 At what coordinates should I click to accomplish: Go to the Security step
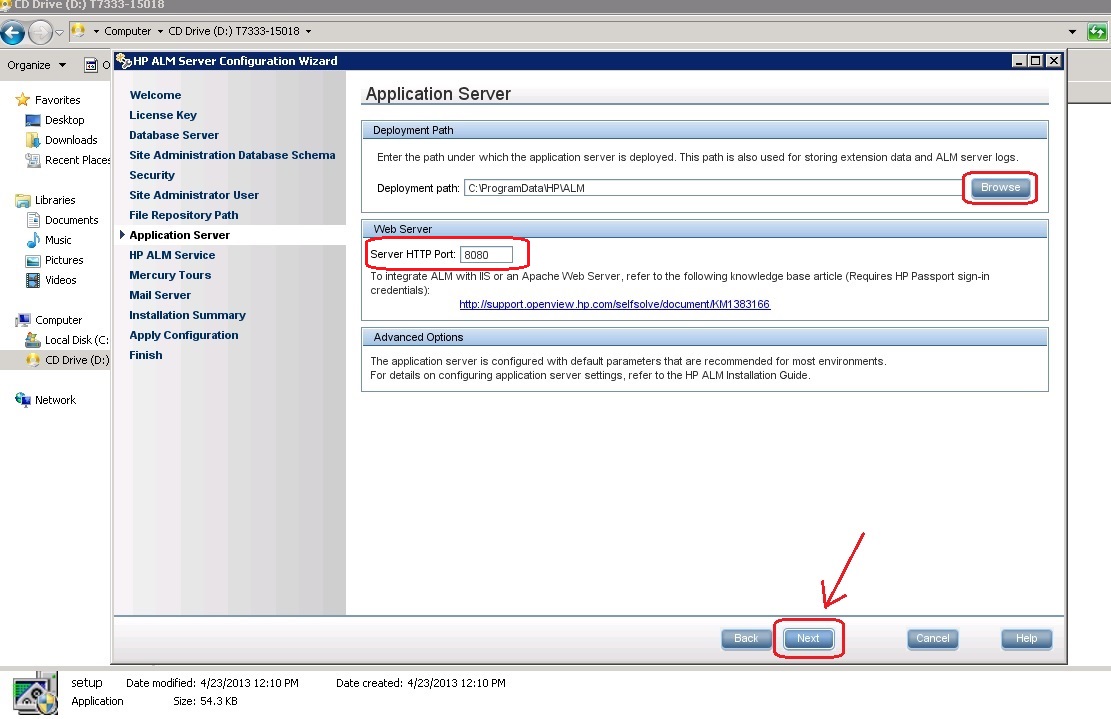[x=152, y=175]
